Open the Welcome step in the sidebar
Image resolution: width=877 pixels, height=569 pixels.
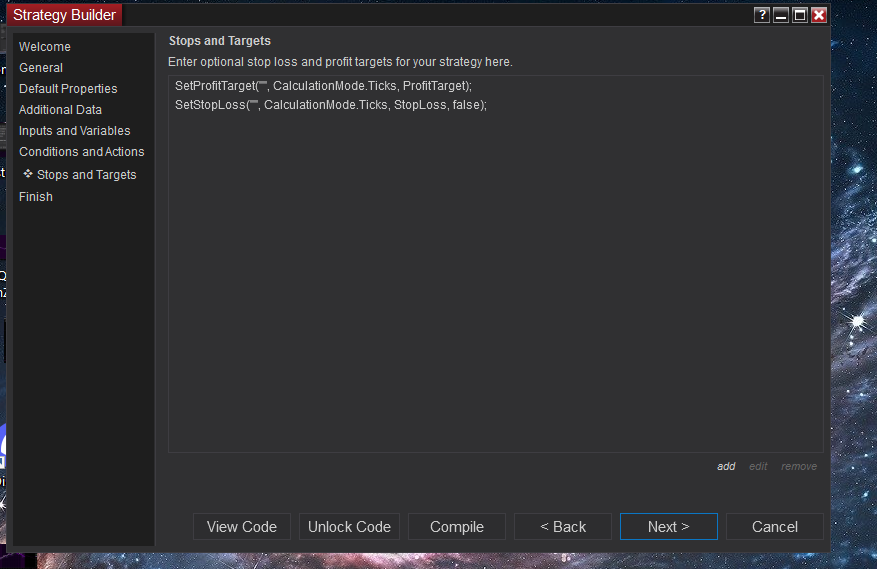point(45,46)
